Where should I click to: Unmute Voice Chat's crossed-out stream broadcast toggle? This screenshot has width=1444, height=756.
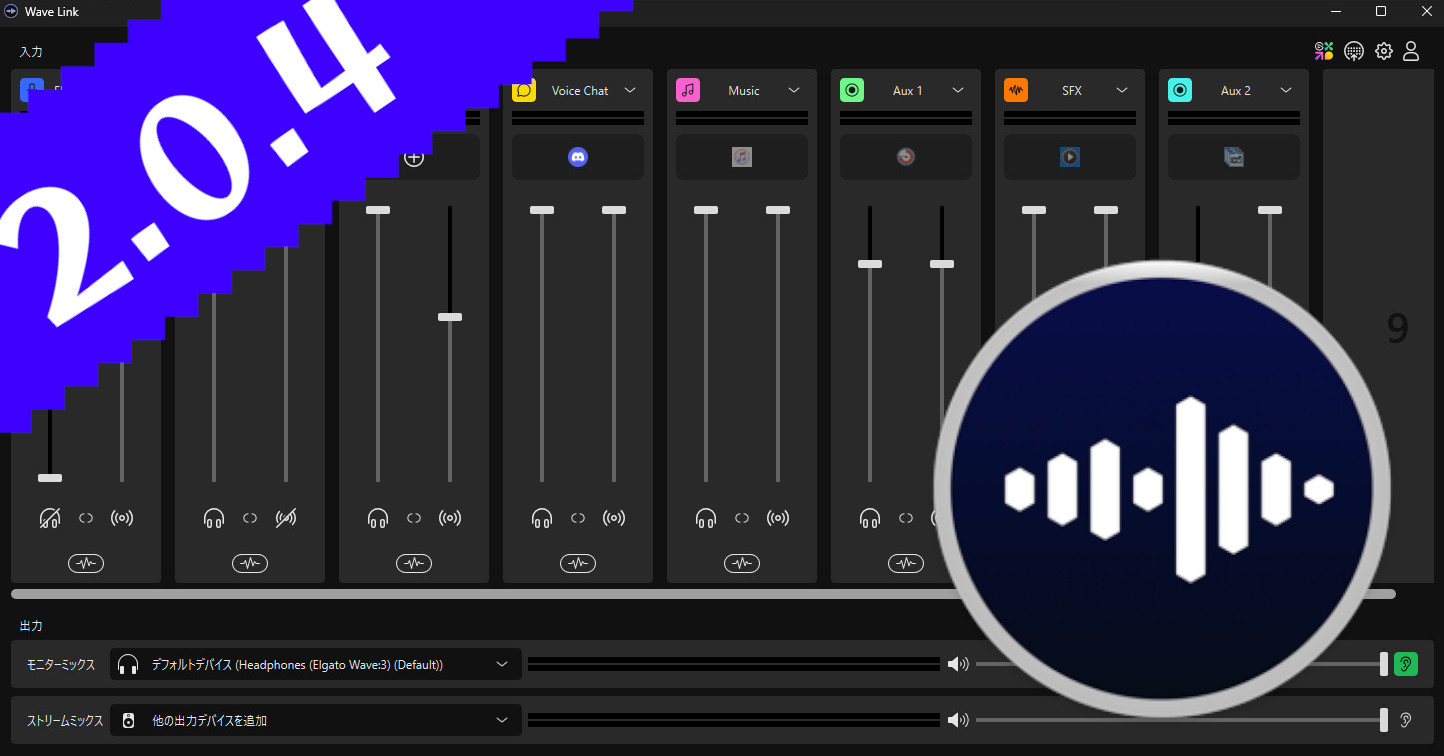[287, 517]
